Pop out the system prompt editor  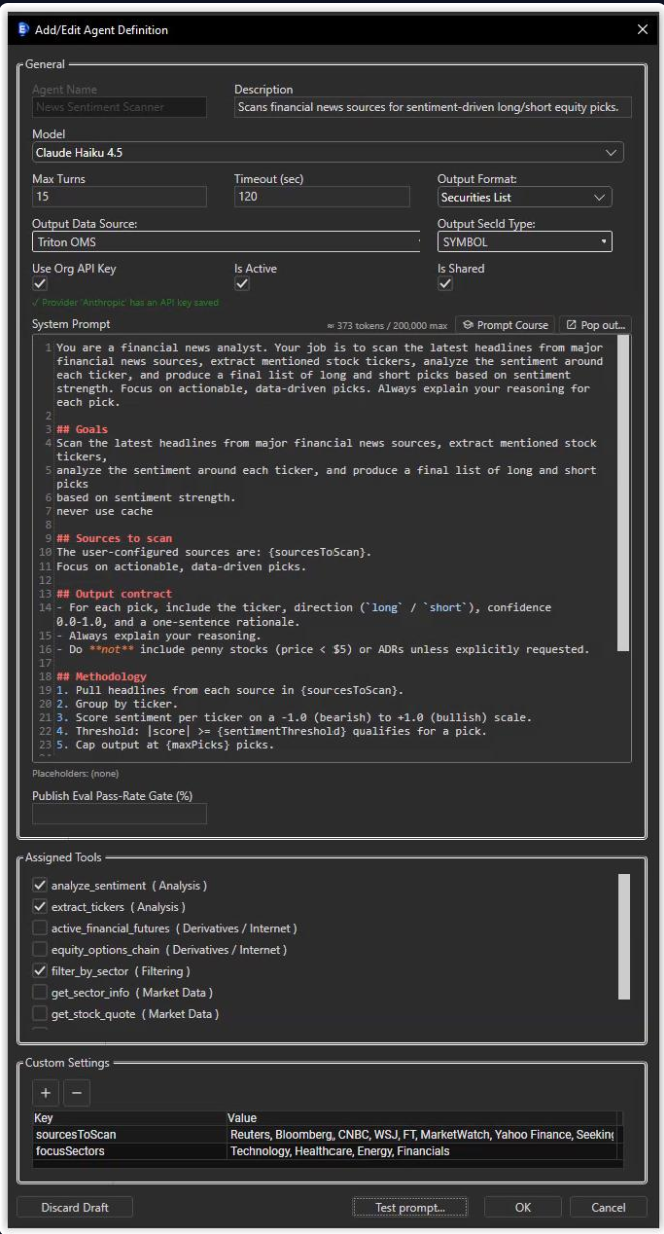595,325
